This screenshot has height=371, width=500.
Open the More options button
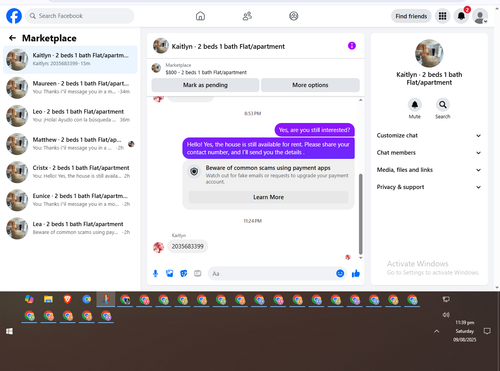(x=310, y=85)
